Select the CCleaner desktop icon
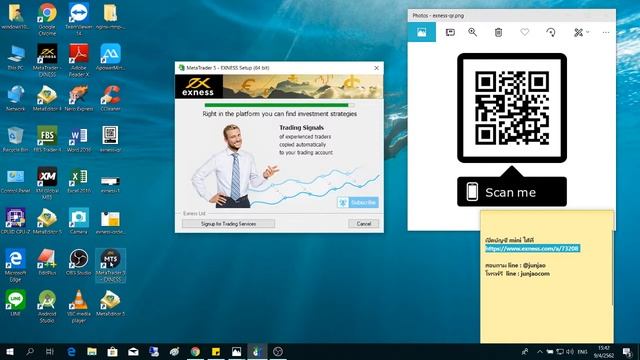 click(111, 98)
